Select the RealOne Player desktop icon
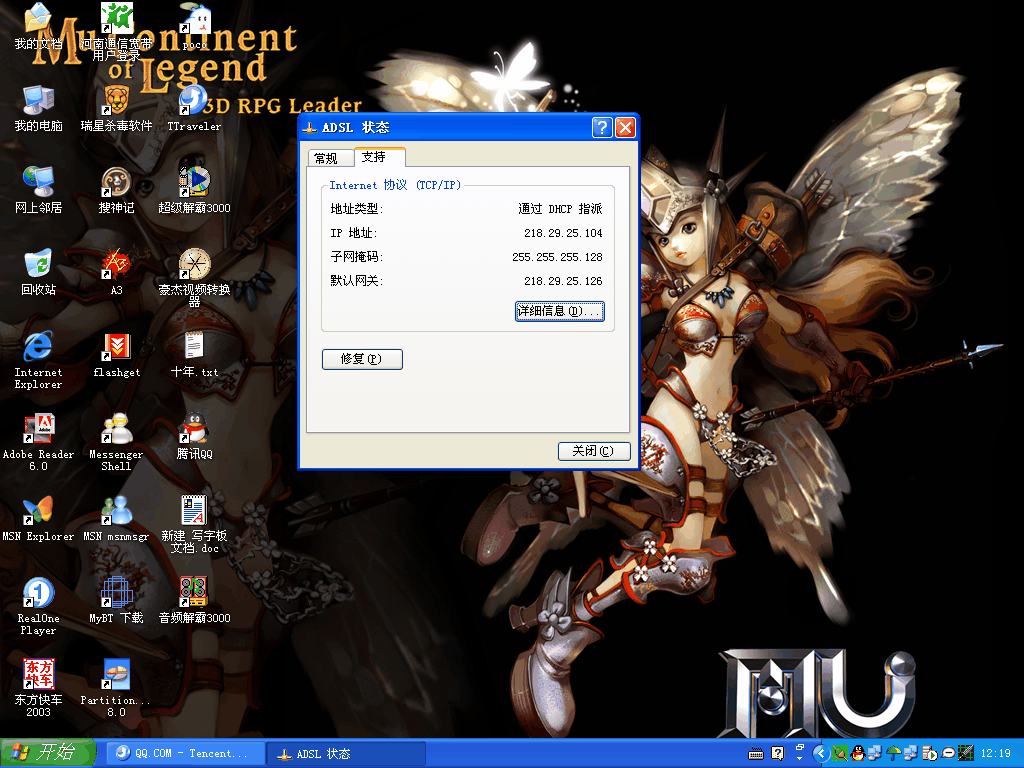Viewport: 1024px width, 768px height. click(x=38, y=607)
